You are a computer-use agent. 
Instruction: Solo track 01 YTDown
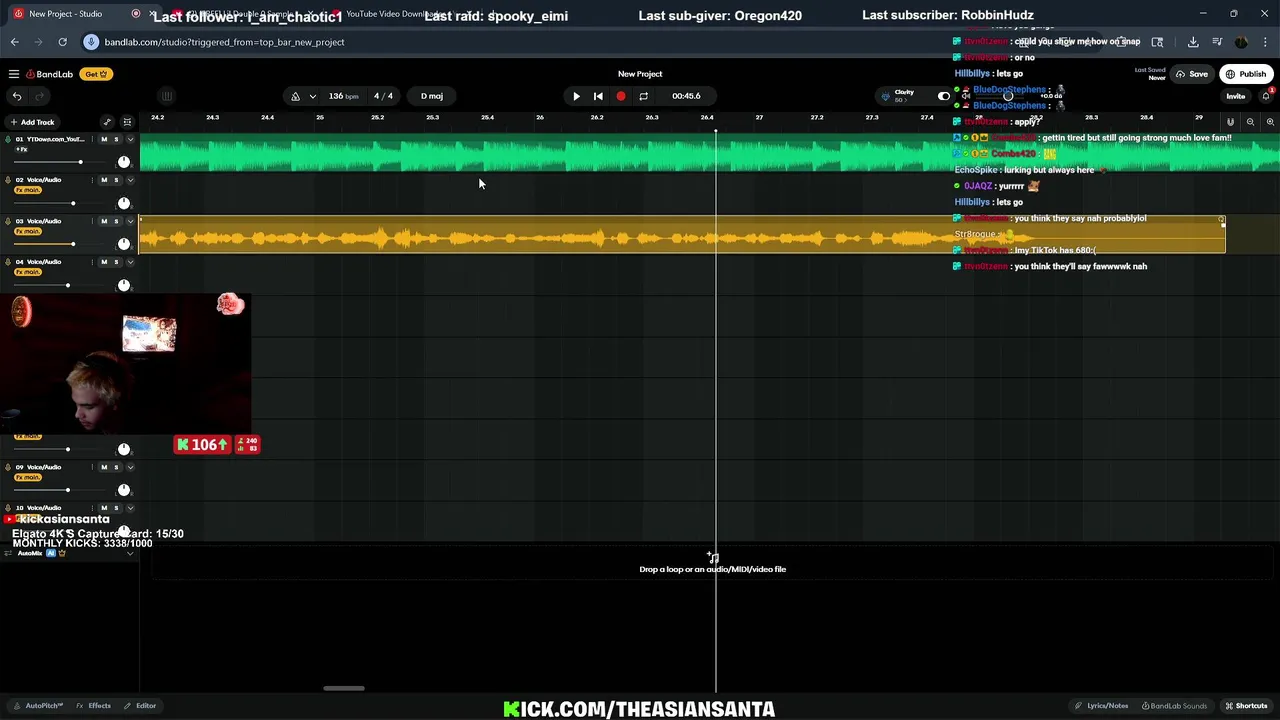[116, 139]
